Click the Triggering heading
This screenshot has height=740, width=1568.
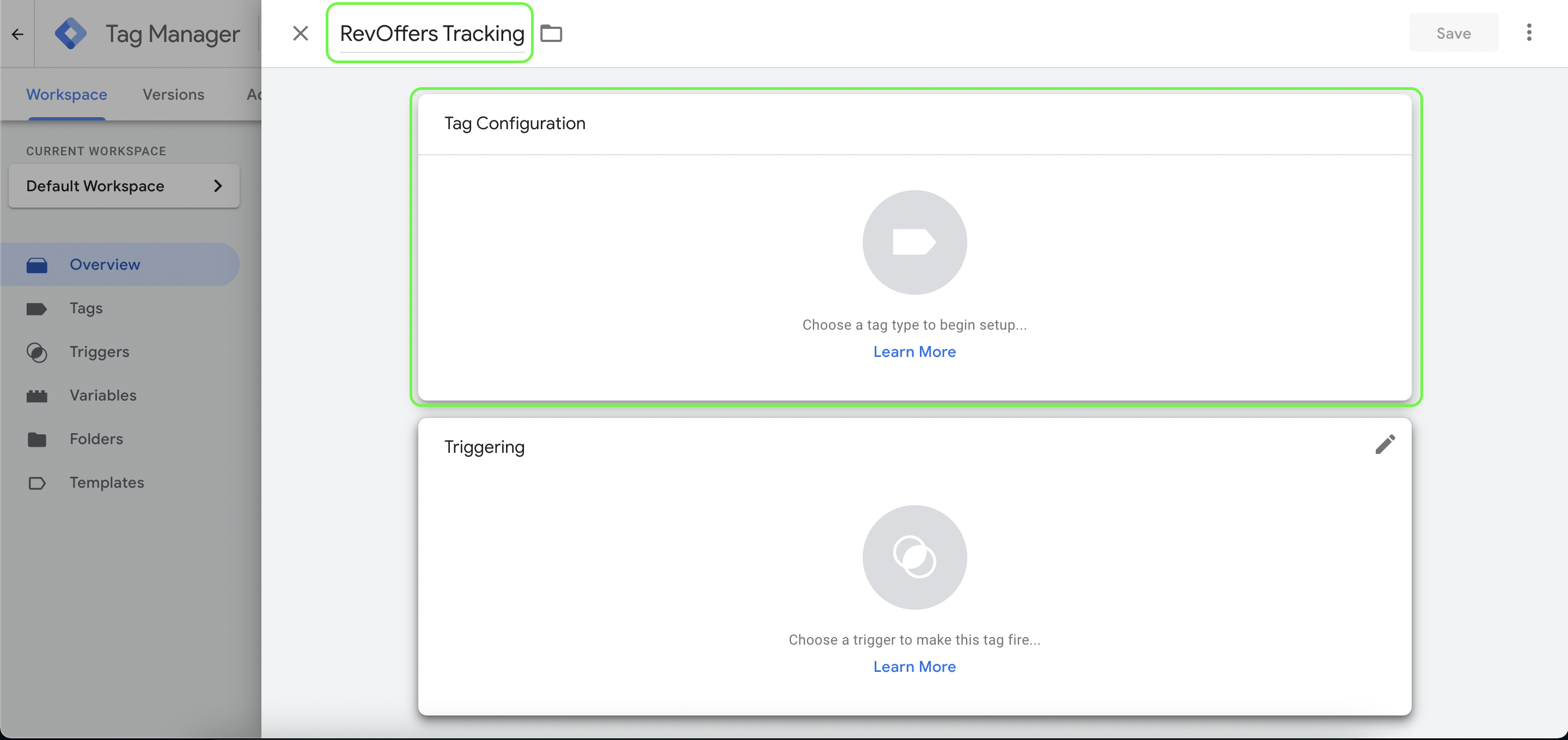[x=484, y=447]
